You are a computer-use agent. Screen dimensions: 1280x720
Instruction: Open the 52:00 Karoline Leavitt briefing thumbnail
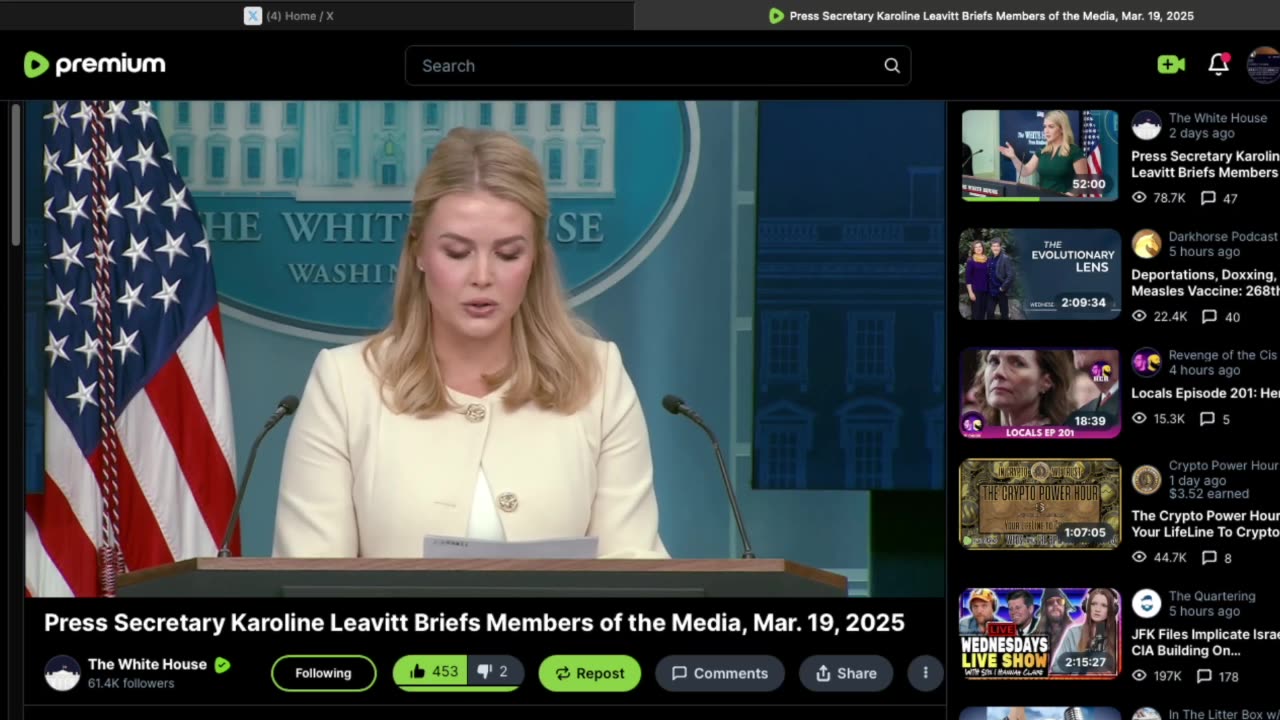coord(1040,155)
